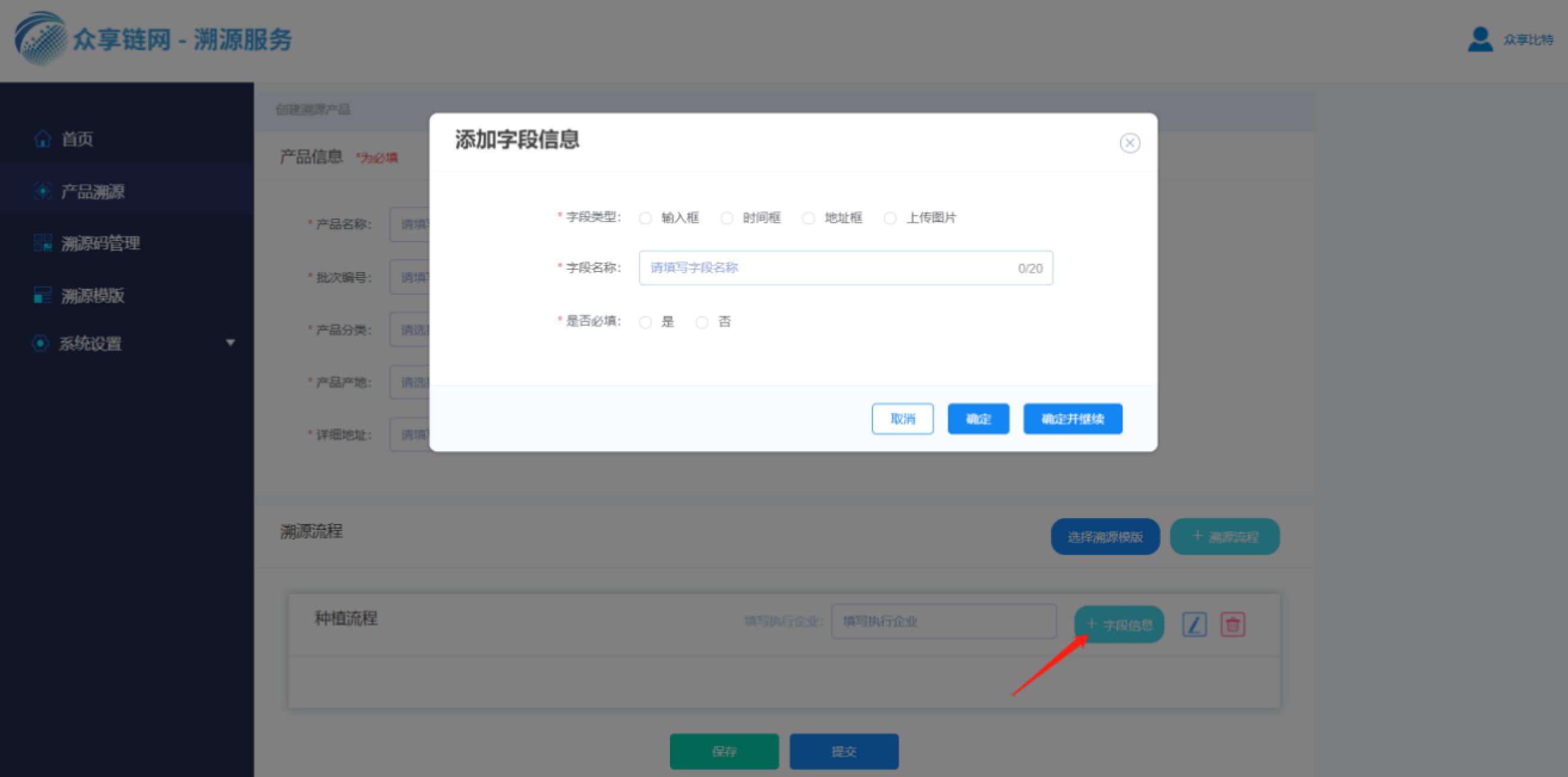The width and height of the screenshot is (1568, 777).
Task: Delete 种植流程 with trash icon
Action: [x=1232, y=624]
